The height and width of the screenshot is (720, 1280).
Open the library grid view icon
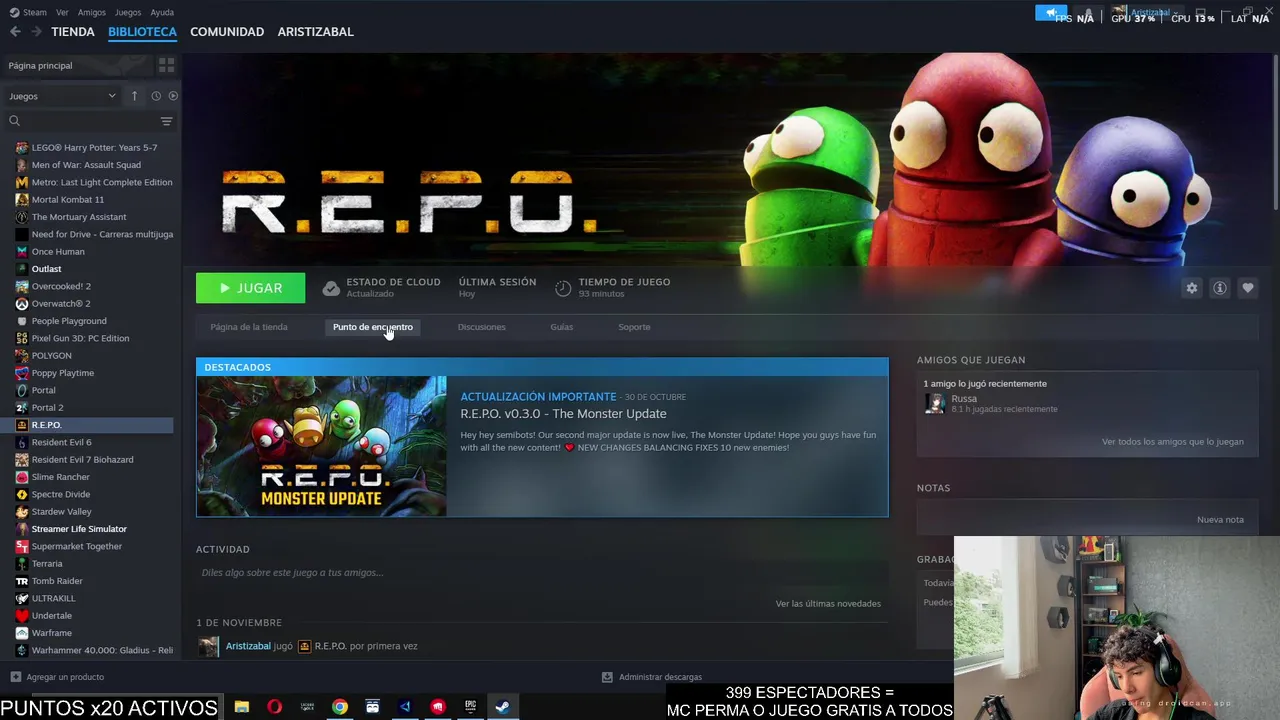166,65
